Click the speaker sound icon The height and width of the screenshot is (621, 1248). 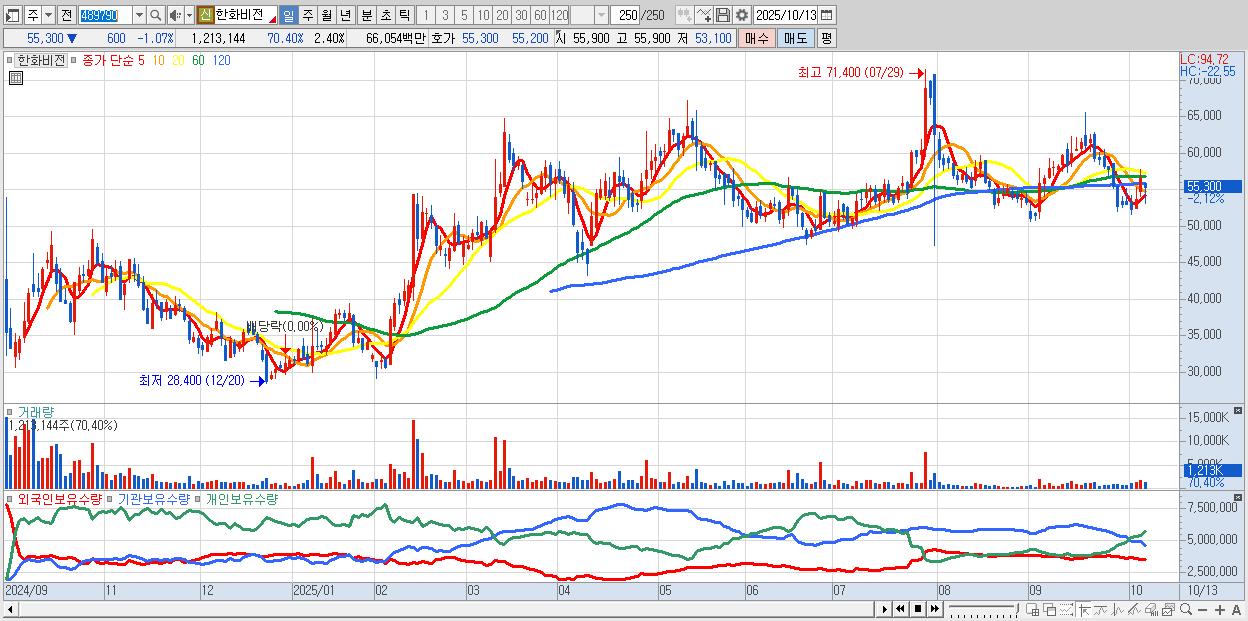point(175,15)
